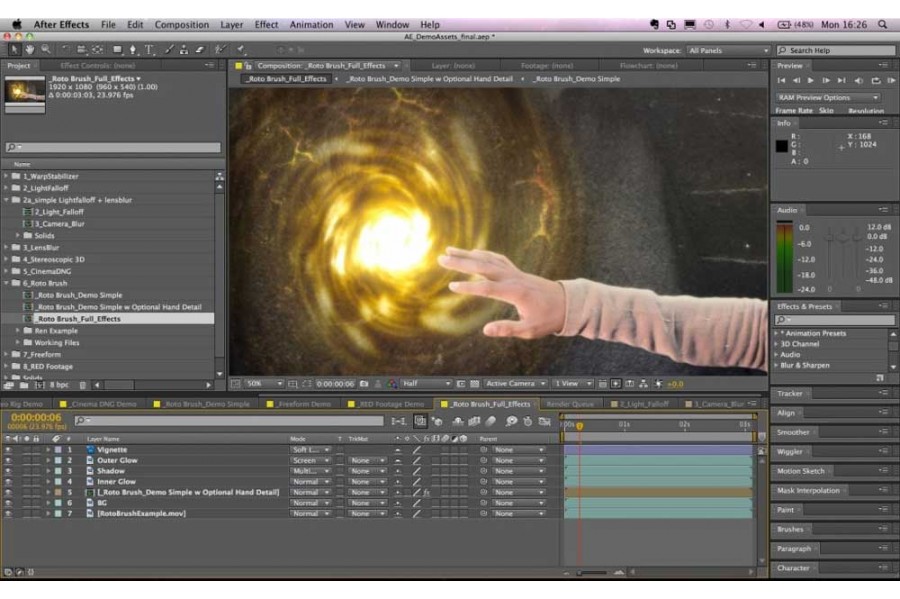900x599 pixels.
Task: Hide the Outer Glow layer eye toggle
Action: (x=8, y=460)
